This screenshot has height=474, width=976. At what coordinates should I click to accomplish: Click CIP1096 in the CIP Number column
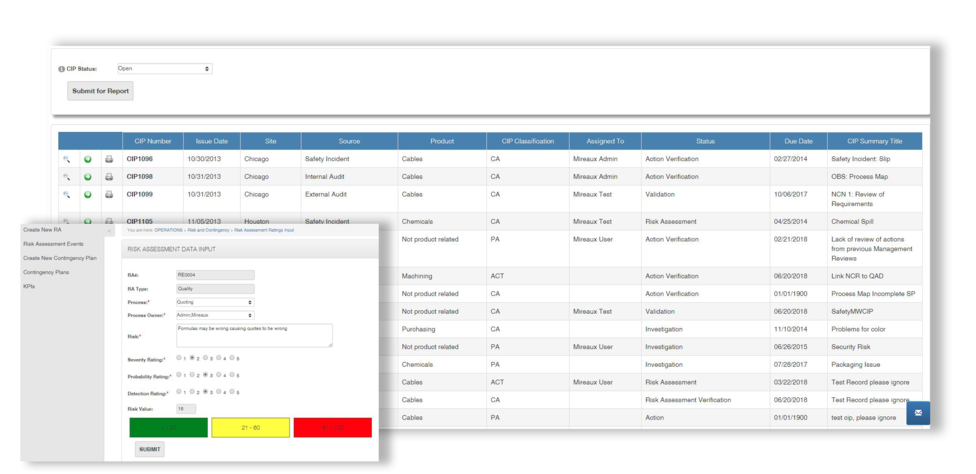139,159
